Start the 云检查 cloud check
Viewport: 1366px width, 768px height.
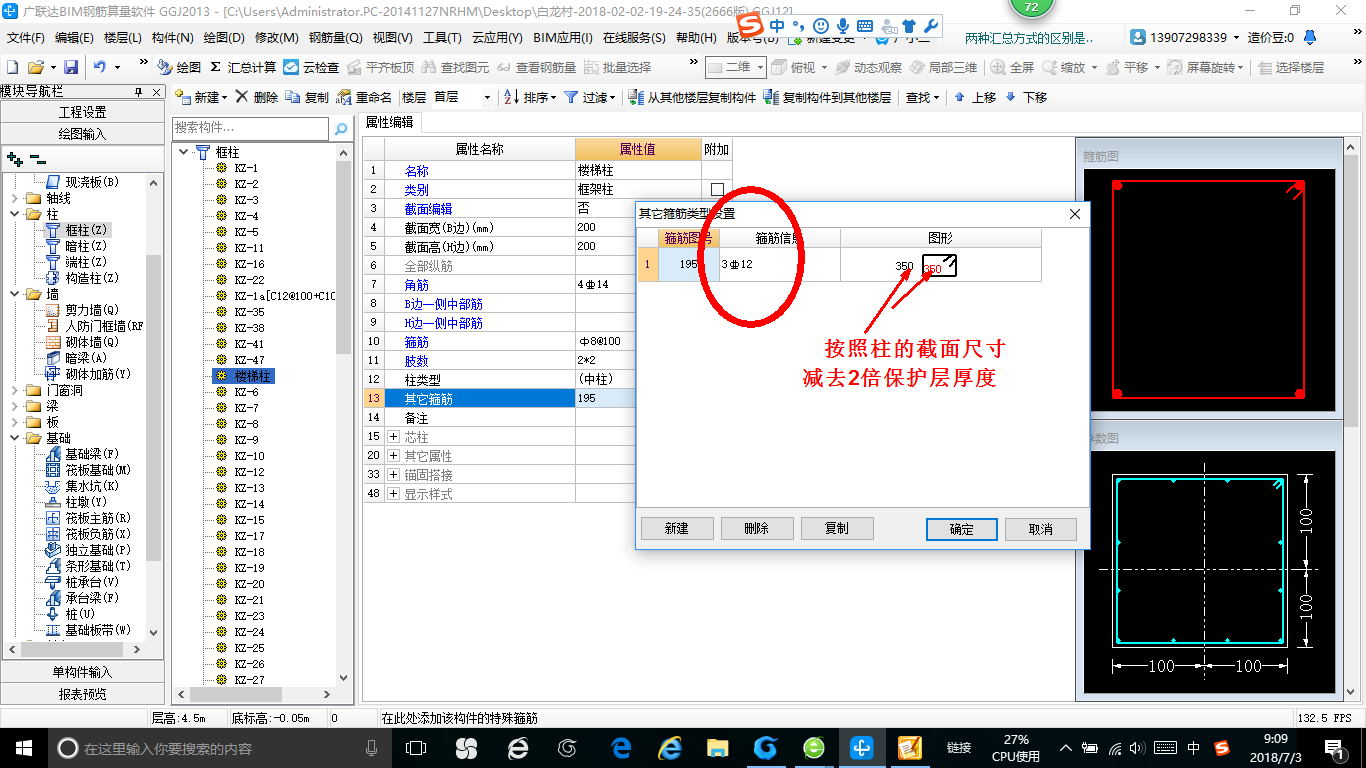pos(311,67)
